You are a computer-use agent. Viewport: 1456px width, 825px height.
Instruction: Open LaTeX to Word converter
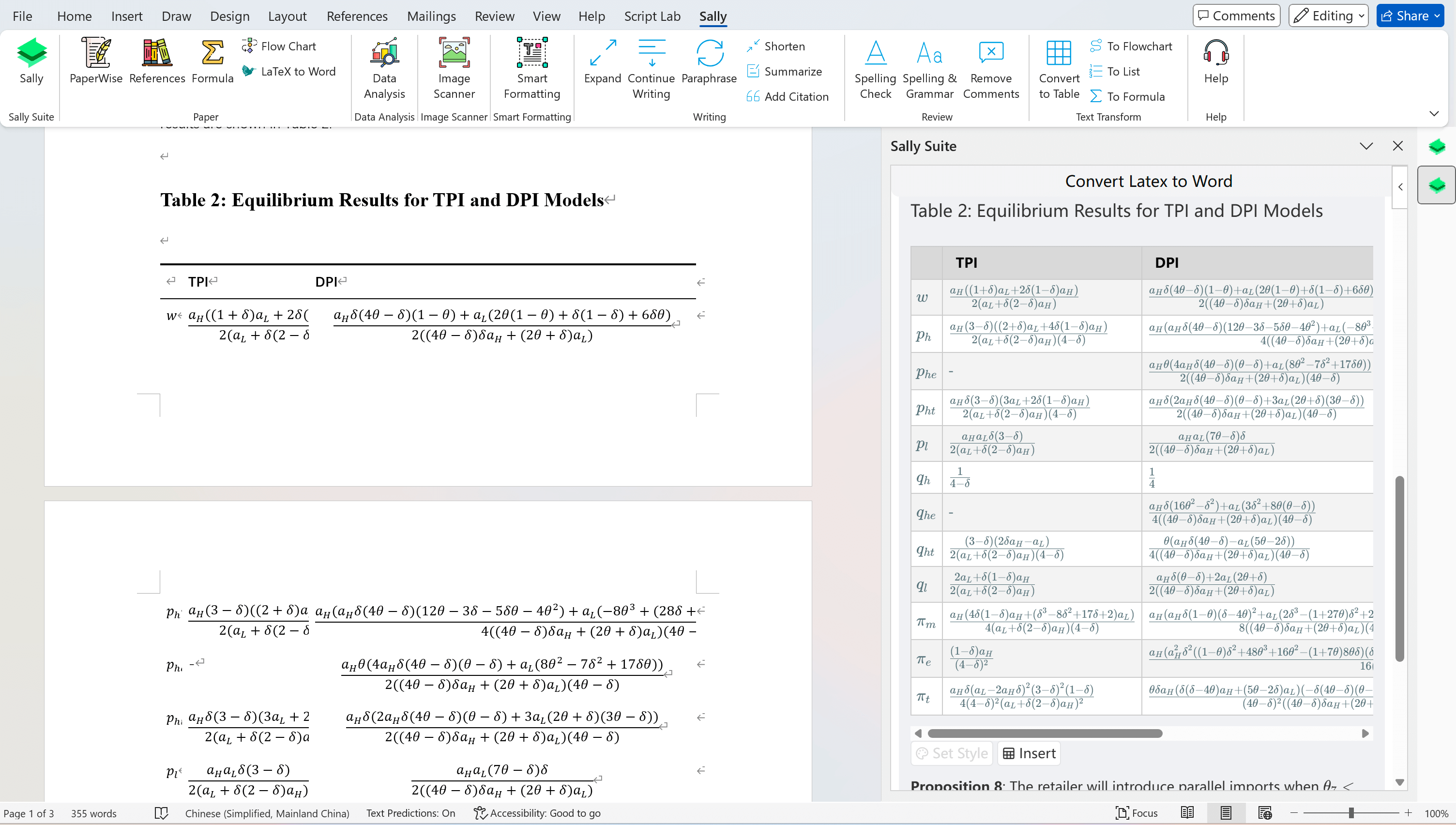(x=289, y=71)
